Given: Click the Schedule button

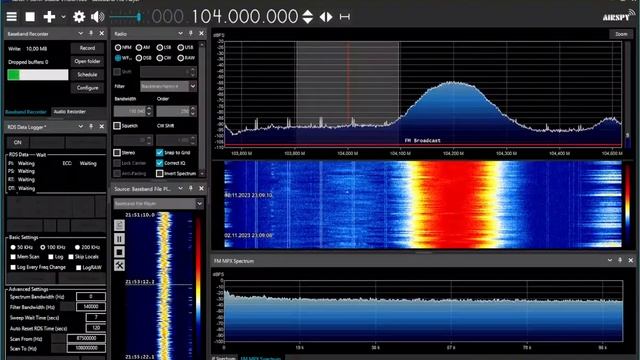Looking at the screenshot, I should pyautogui.click(x=87, y=75).
